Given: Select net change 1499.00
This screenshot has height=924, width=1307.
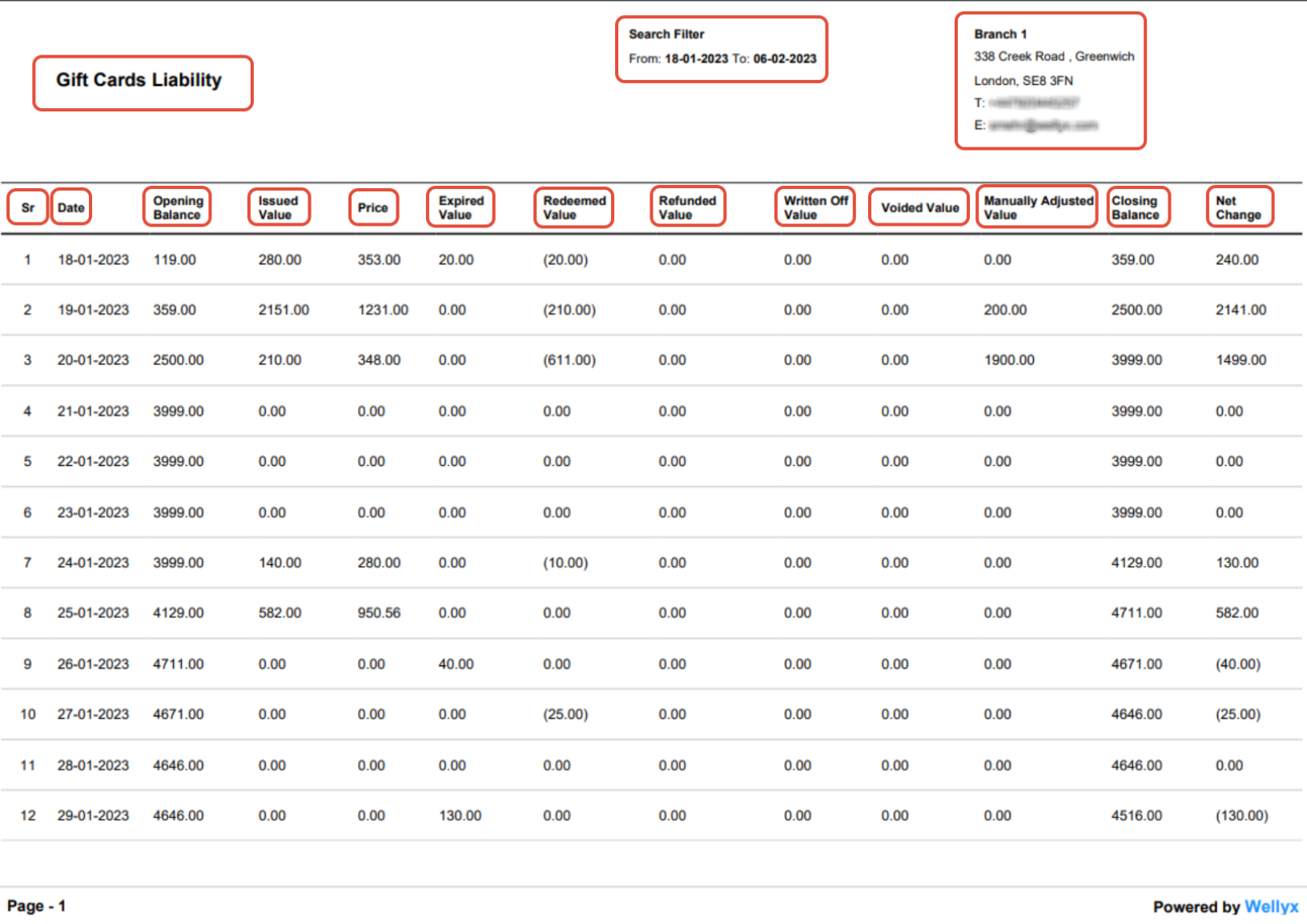Looking at the screenshot, I should (x=1241, y=360).
